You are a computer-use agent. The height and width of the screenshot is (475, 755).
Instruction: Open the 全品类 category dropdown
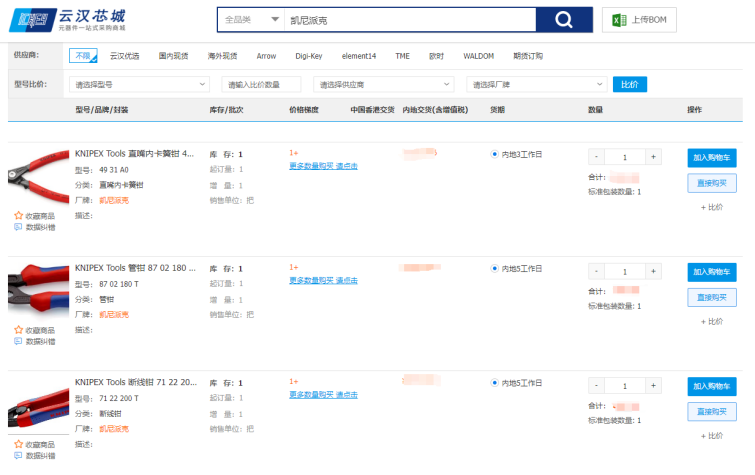(251, 20)
